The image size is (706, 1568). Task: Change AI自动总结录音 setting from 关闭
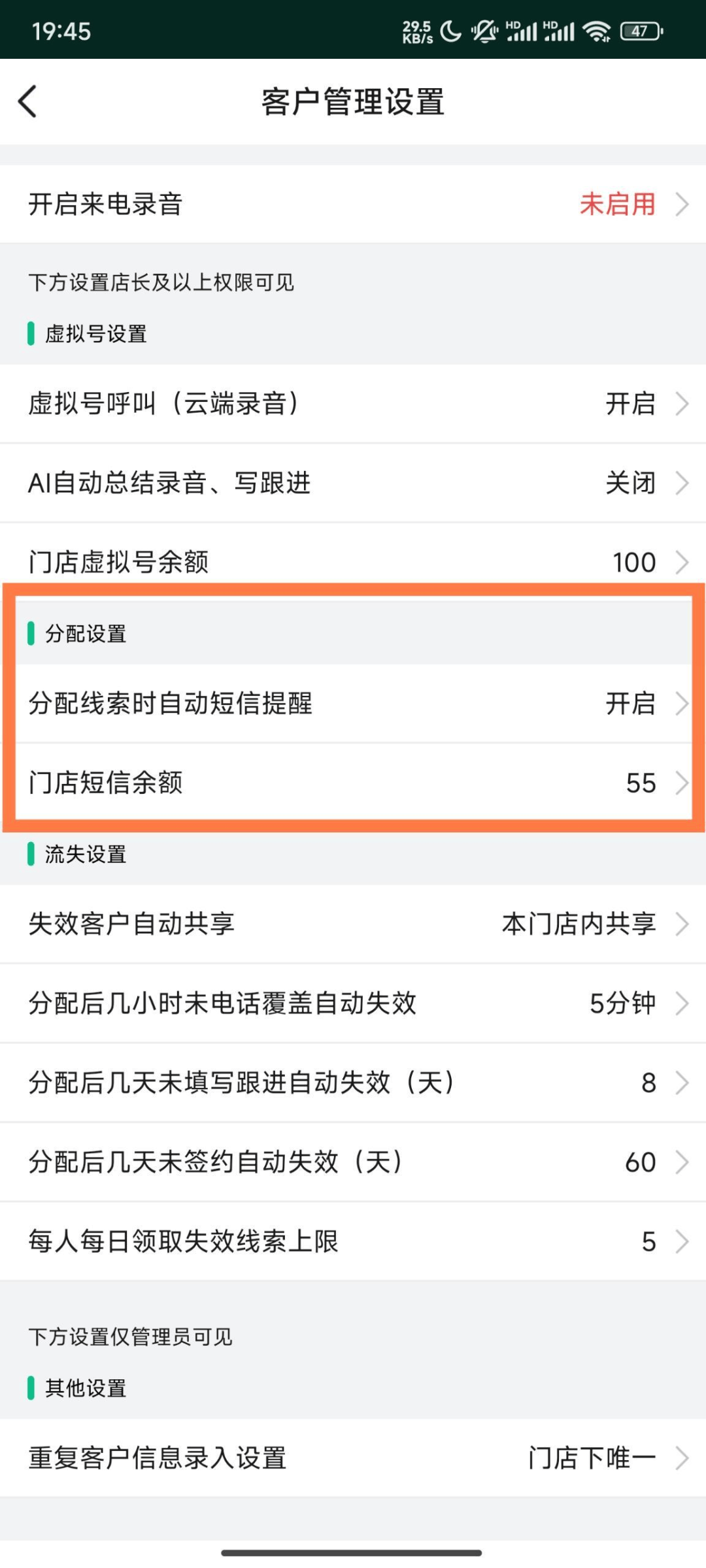630,483
